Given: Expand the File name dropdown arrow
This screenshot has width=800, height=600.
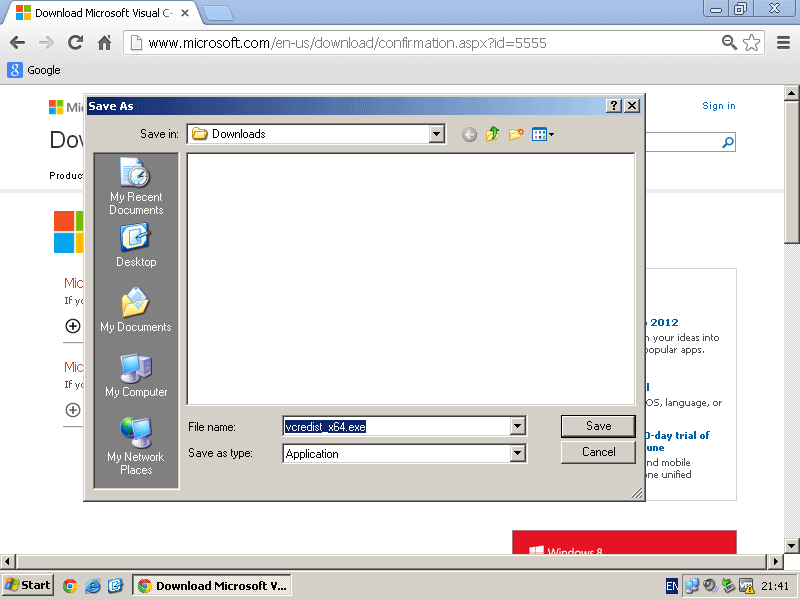Looking at the screenshot, I should [x=517, y=426].
